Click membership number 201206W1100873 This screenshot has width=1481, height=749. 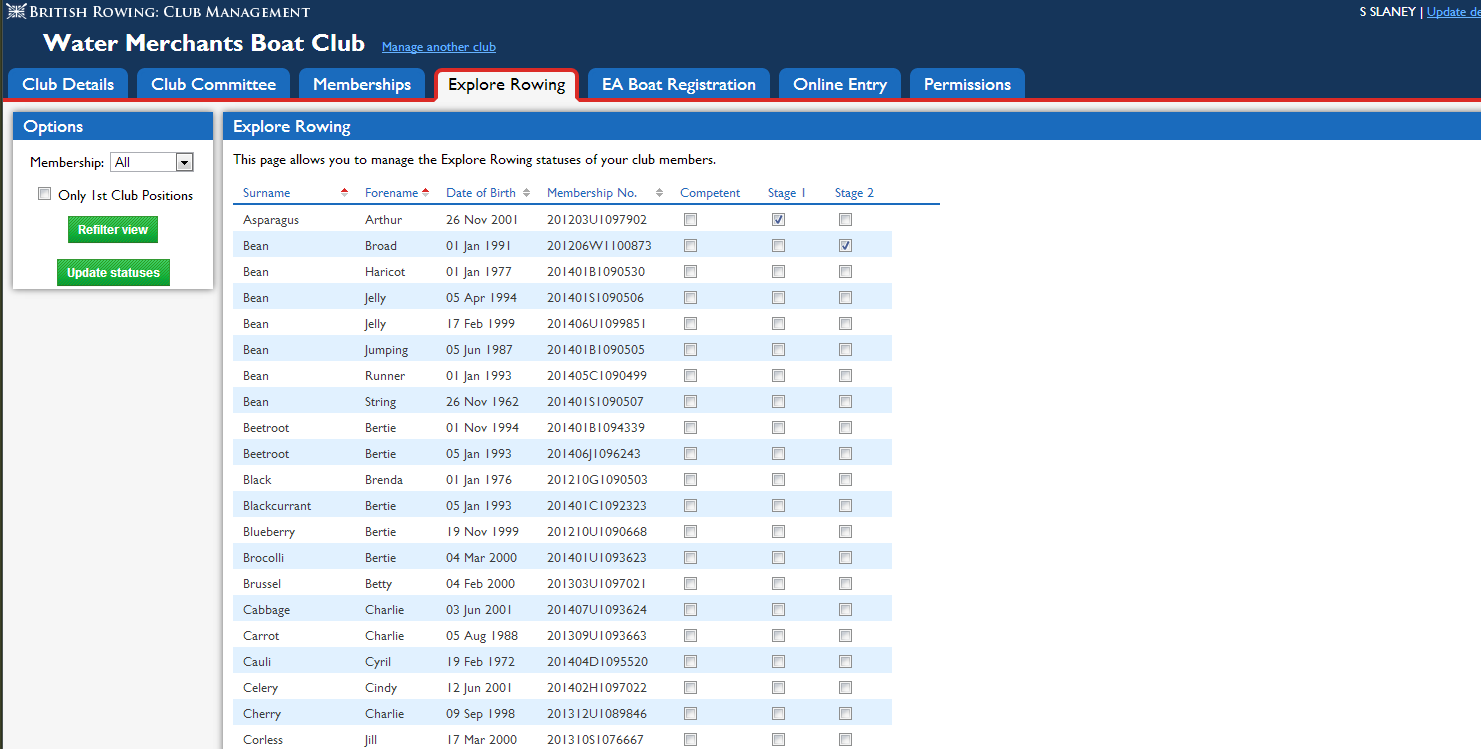pyautogui.click(x=599, y=246)
